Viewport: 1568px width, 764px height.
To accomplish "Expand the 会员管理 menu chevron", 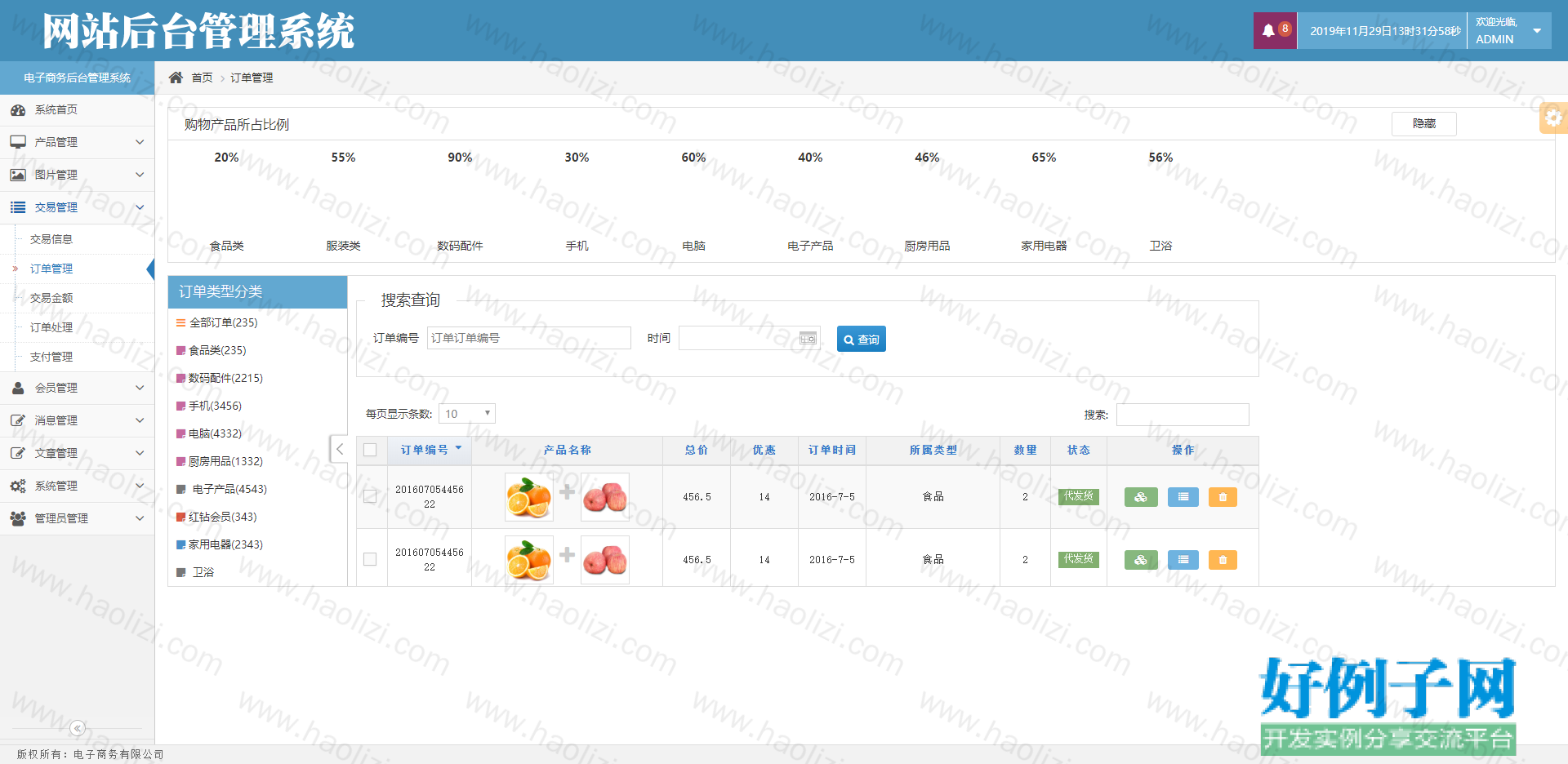I will (x=140, y=388).
